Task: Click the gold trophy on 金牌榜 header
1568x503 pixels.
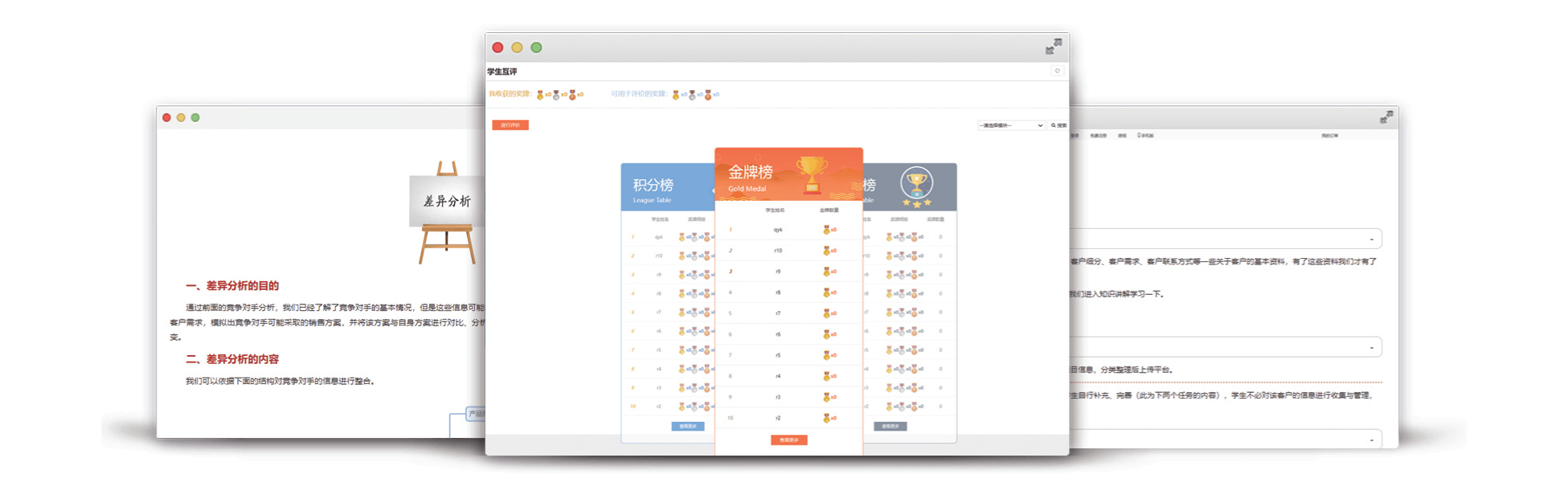Action: pos(812,174)
